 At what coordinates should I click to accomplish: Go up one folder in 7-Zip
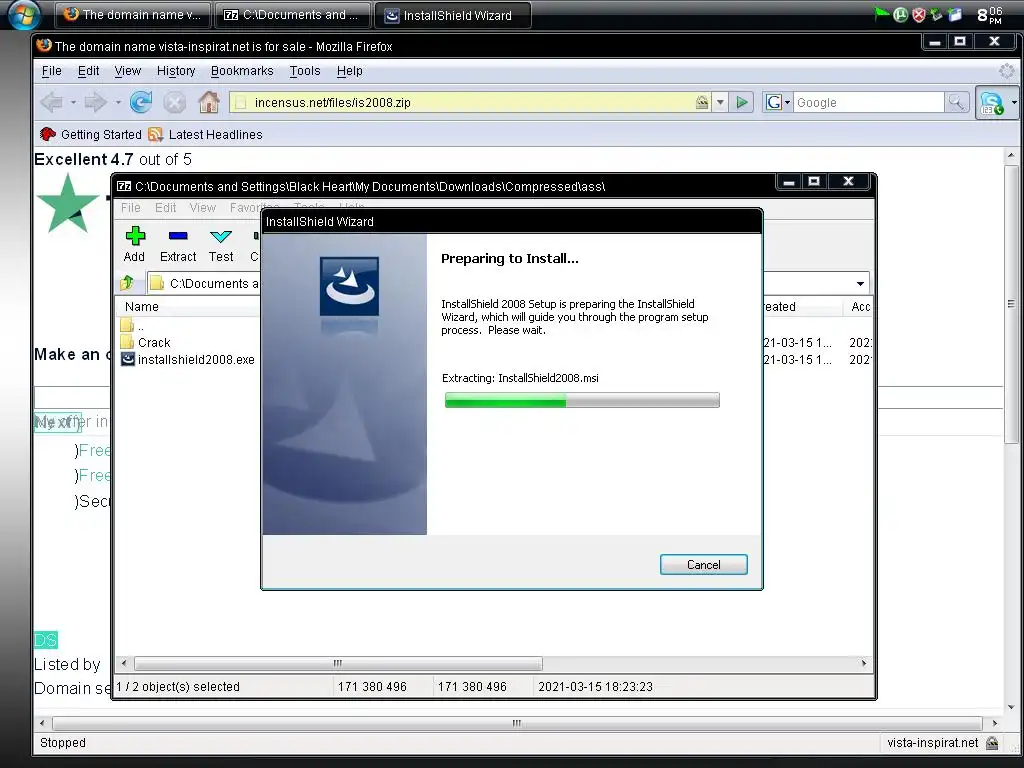[x=127, y=283]
